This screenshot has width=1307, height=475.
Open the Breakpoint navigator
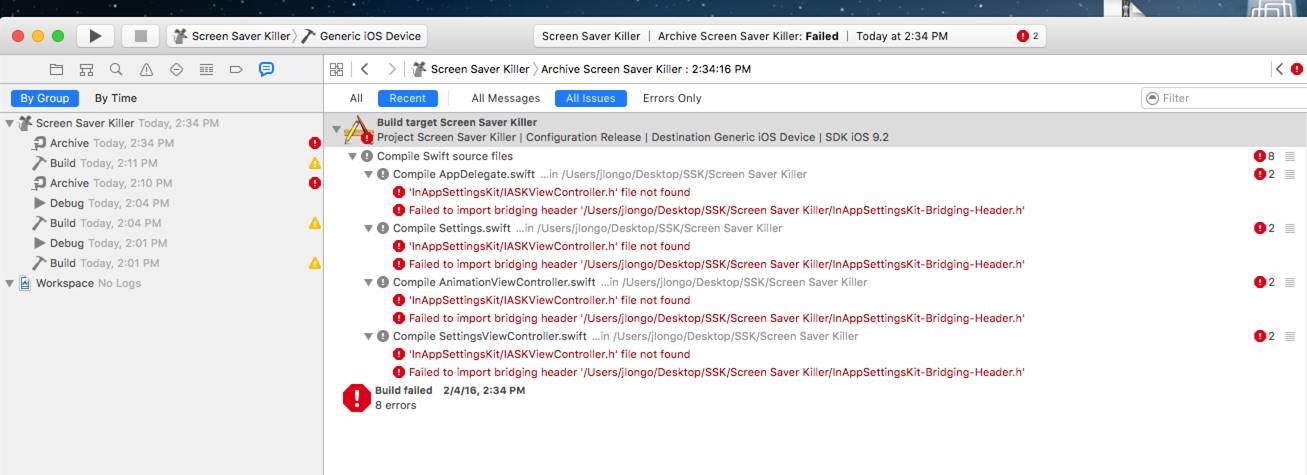pos(236,69)
